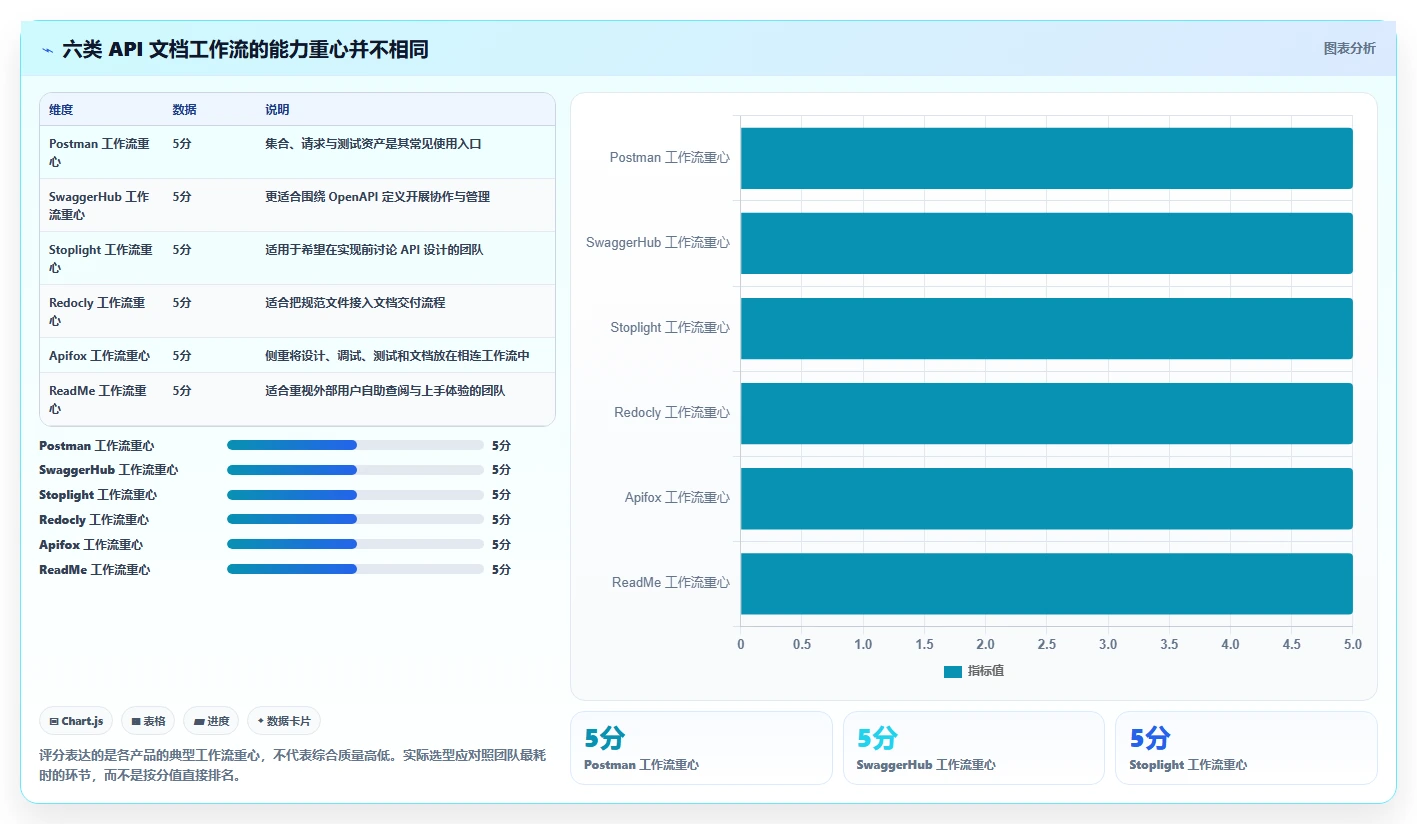Click the lightning icon beside the title
The width and height of the screenshot is (1417, 824).
point(48,49)
